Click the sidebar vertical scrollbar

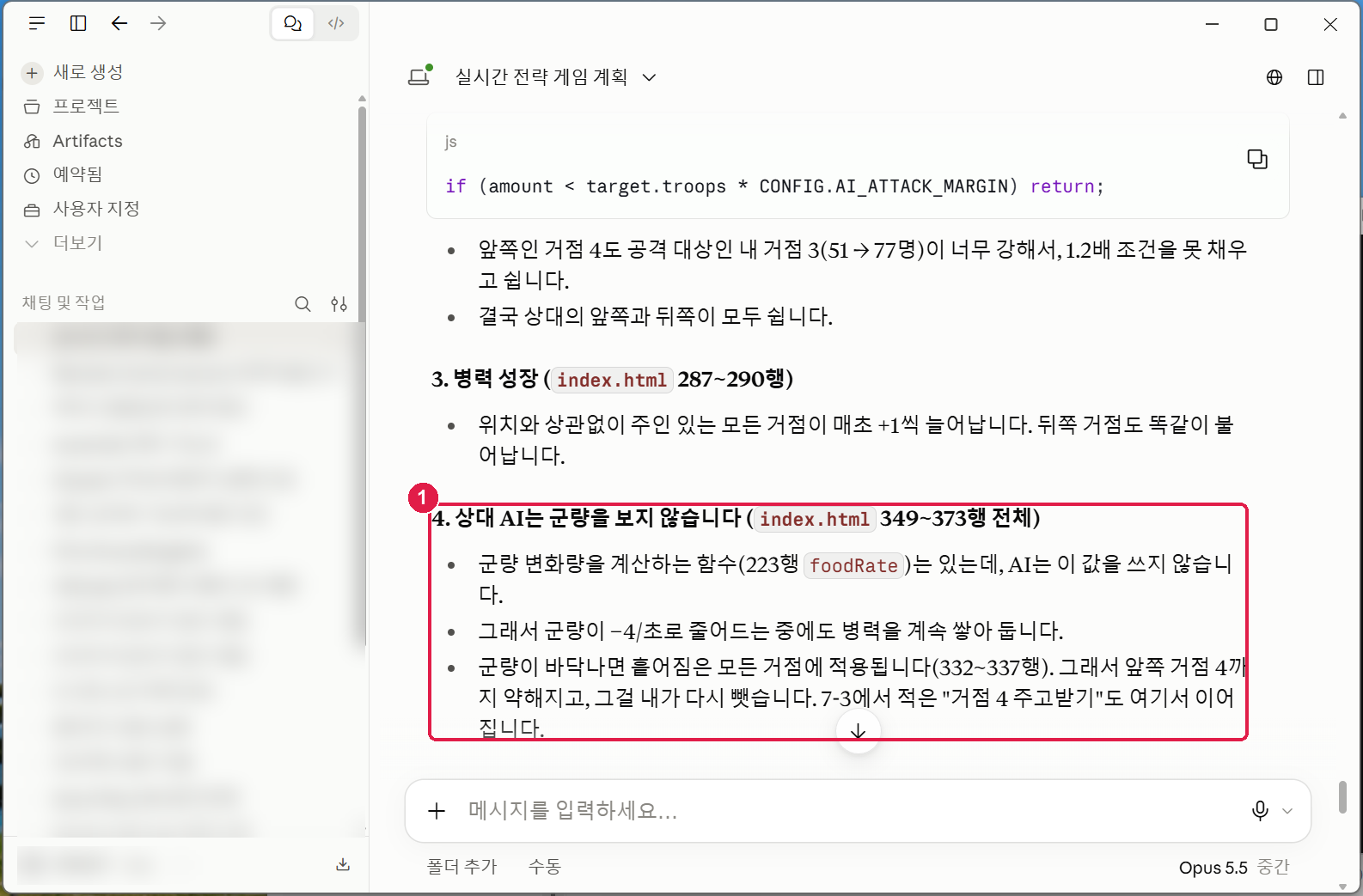[x=362, y=378]
